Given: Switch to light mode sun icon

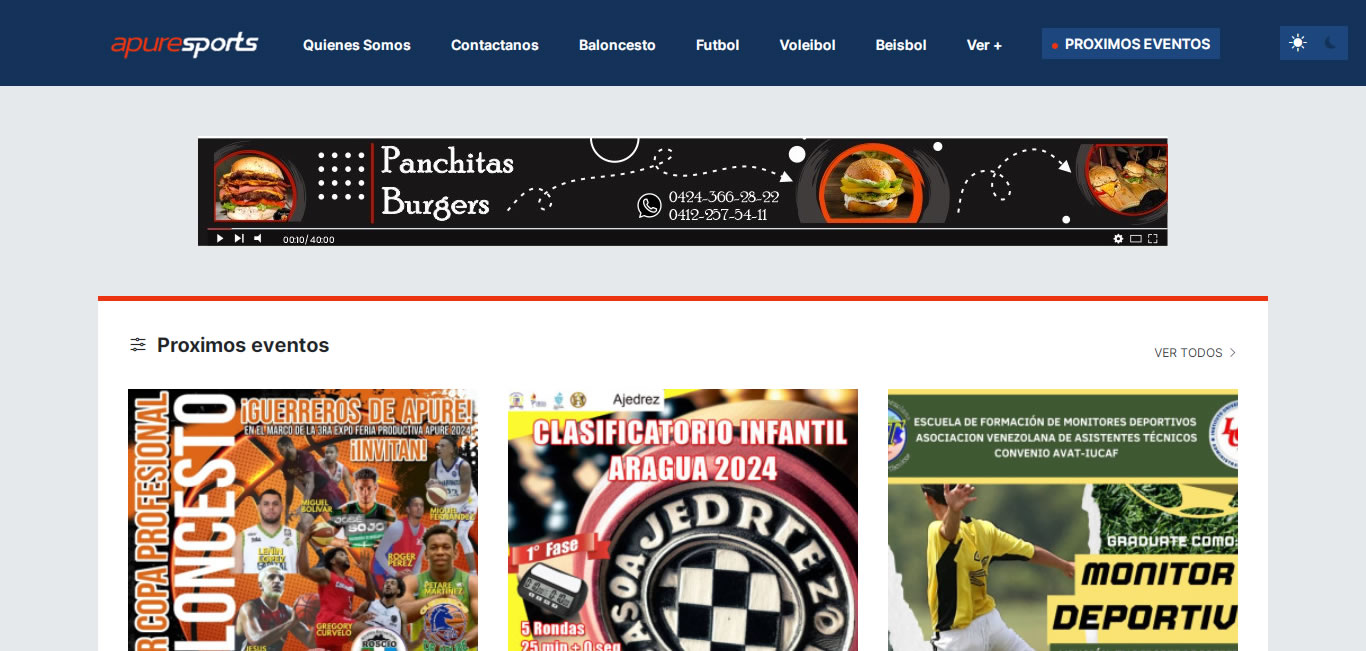Looking at the screenshot, I should click(x=1298, y=43).
